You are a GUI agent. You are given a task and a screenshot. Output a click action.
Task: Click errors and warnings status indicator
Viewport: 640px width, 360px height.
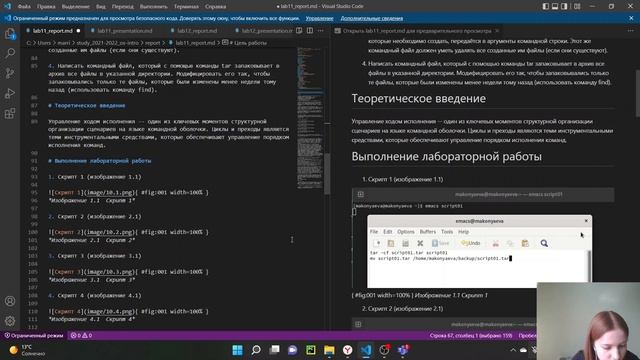(81, 336)
